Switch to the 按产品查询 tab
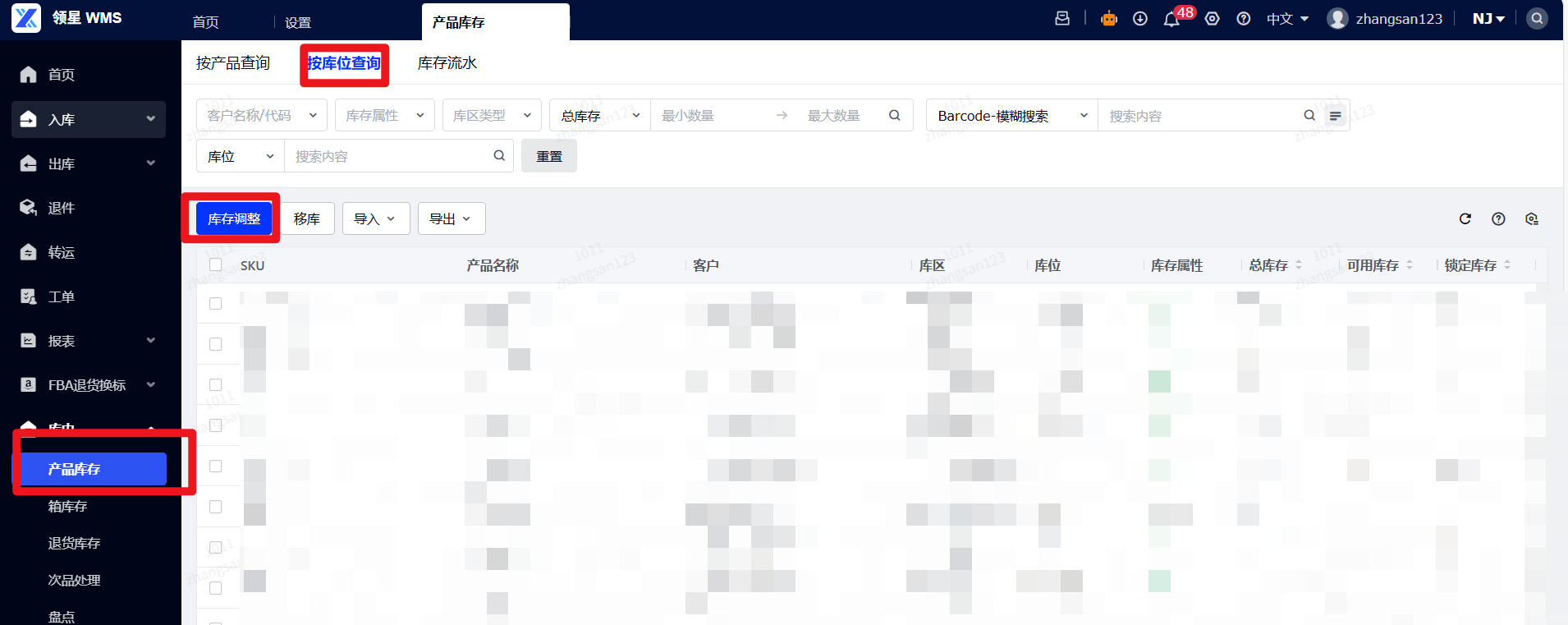 click(233, 63)
